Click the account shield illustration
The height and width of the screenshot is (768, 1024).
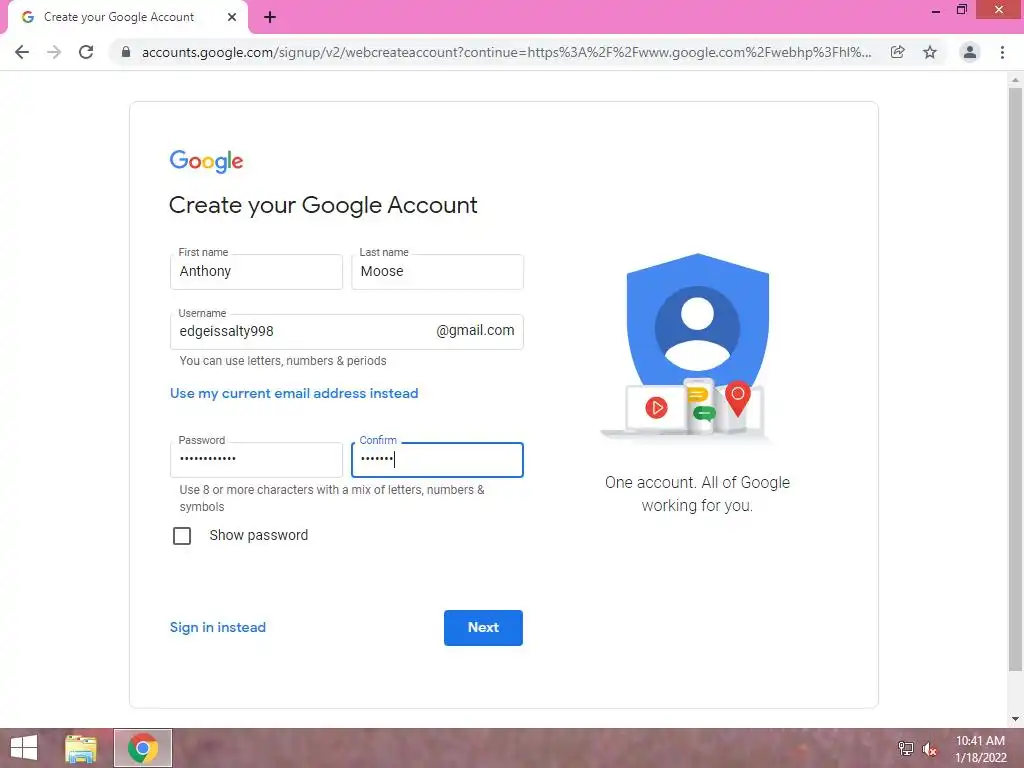click(686, 346)
